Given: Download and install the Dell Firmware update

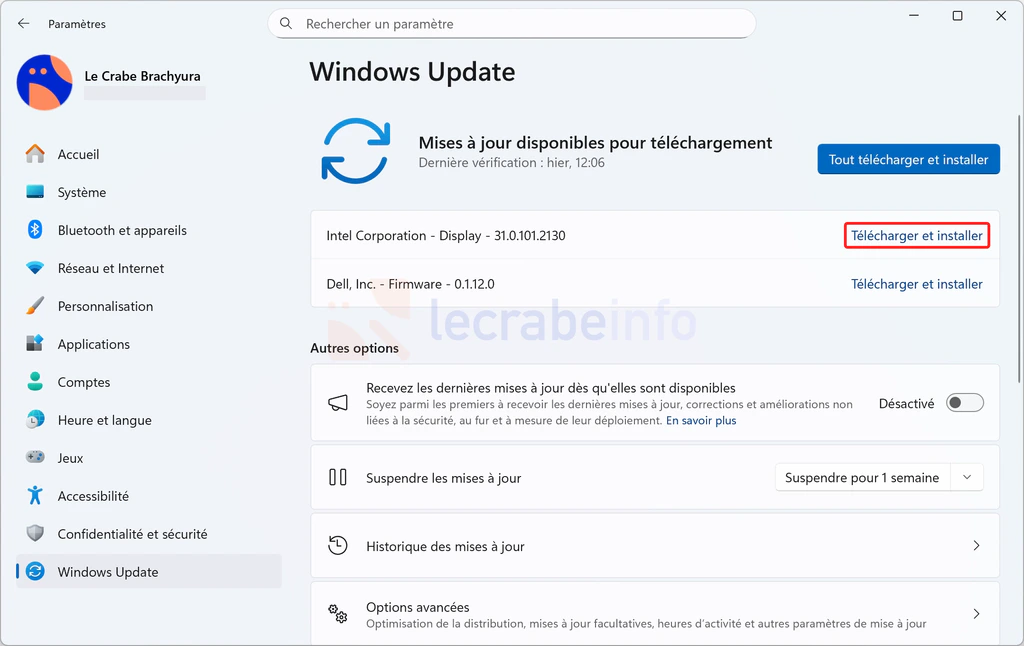Looking at the screenshot, I should (916, 284).
